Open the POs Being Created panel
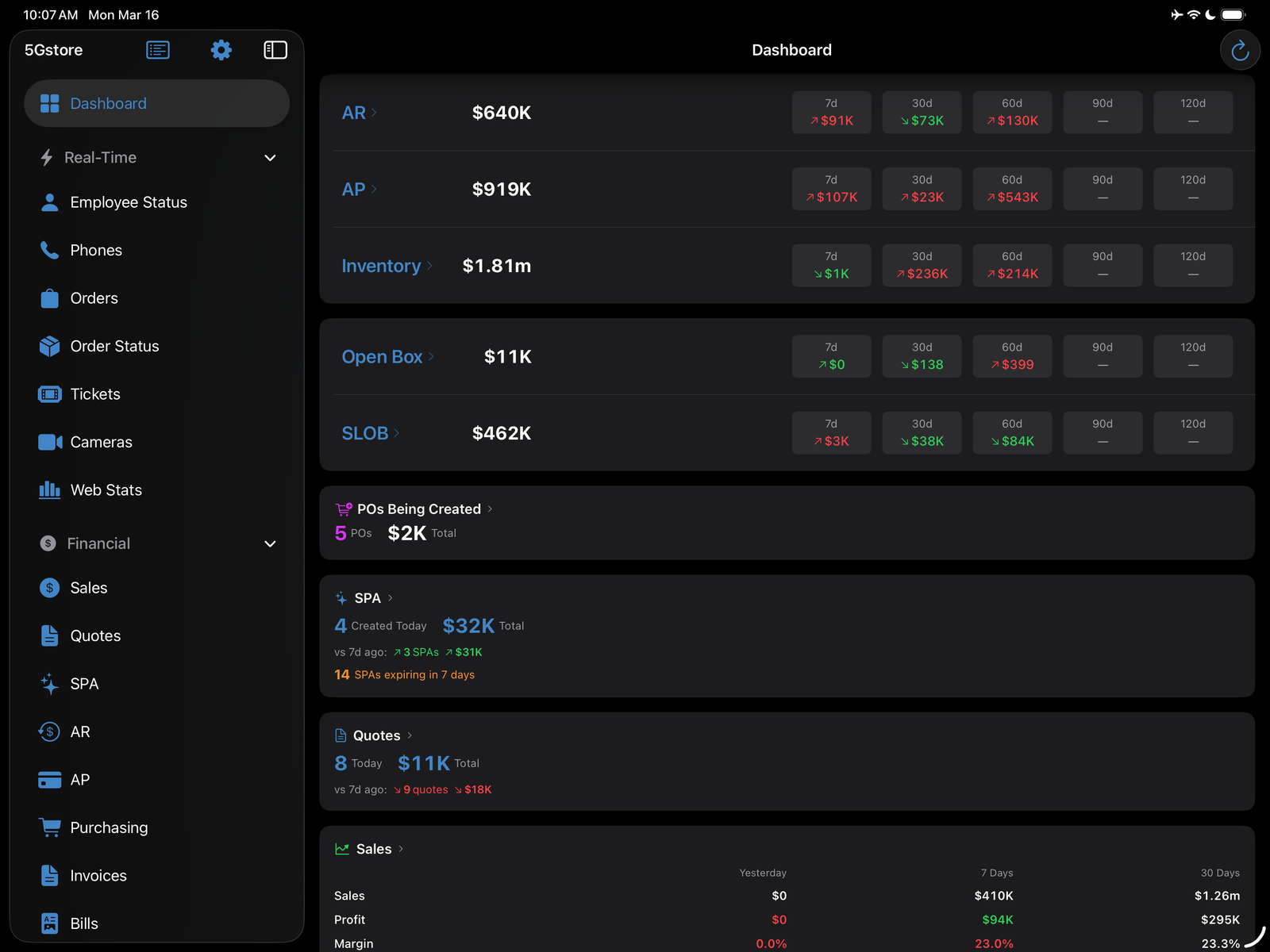Viewport: 1270px width, 952px height. 418,509
